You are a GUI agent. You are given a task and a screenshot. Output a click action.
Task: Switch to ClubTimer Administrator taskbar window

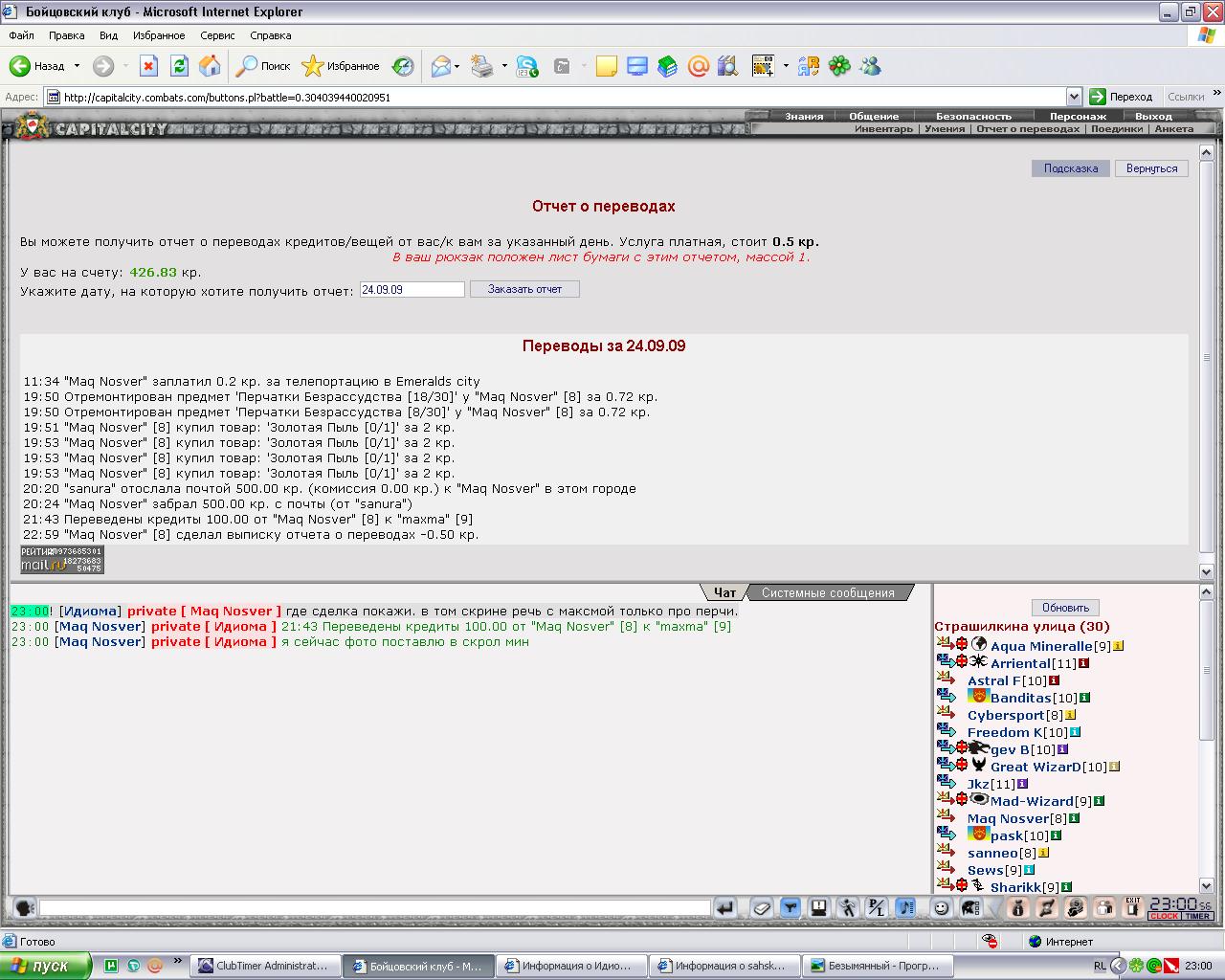click(265, 966)
